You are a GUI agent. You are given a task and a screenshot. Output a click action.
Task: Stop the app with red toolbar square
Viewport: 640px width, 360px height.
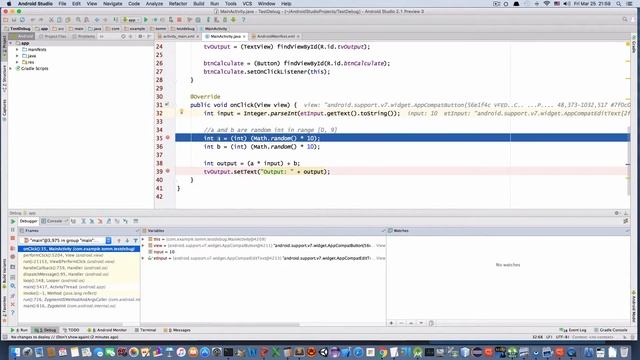[x=179, y=20]
